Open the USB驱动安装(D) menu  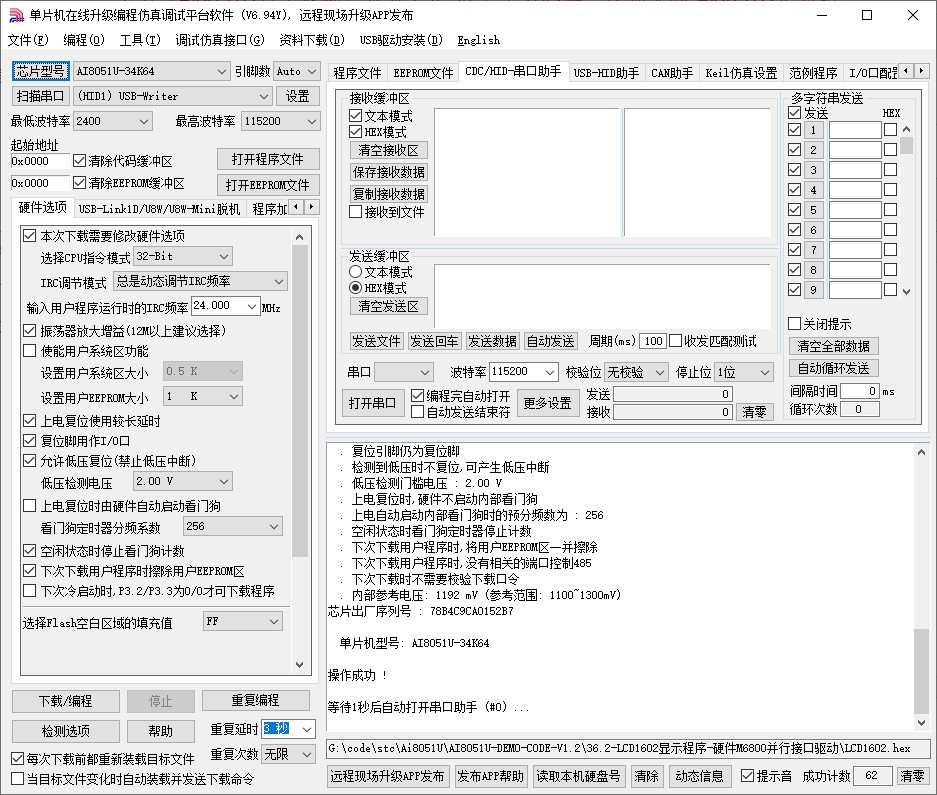(x=401, y=40)
